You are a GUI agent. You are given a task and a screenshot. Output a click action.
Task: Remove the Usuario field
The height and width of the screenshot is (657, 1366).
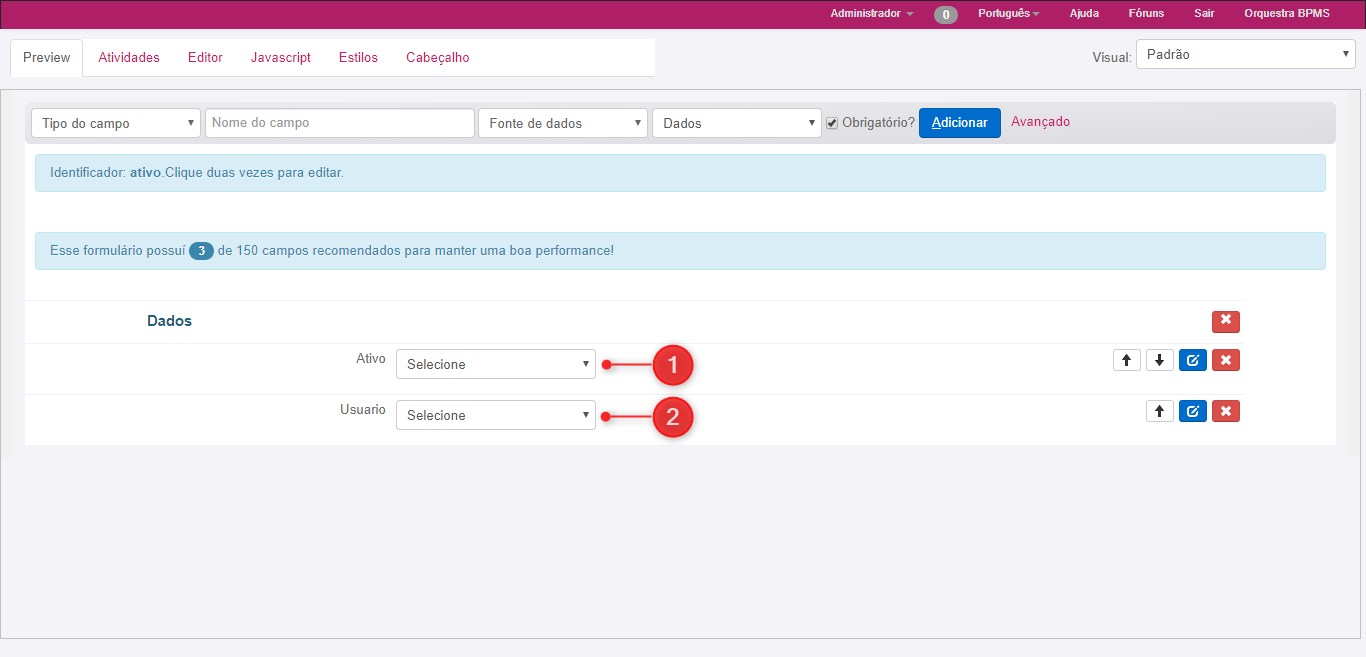tap(1225, 411)
